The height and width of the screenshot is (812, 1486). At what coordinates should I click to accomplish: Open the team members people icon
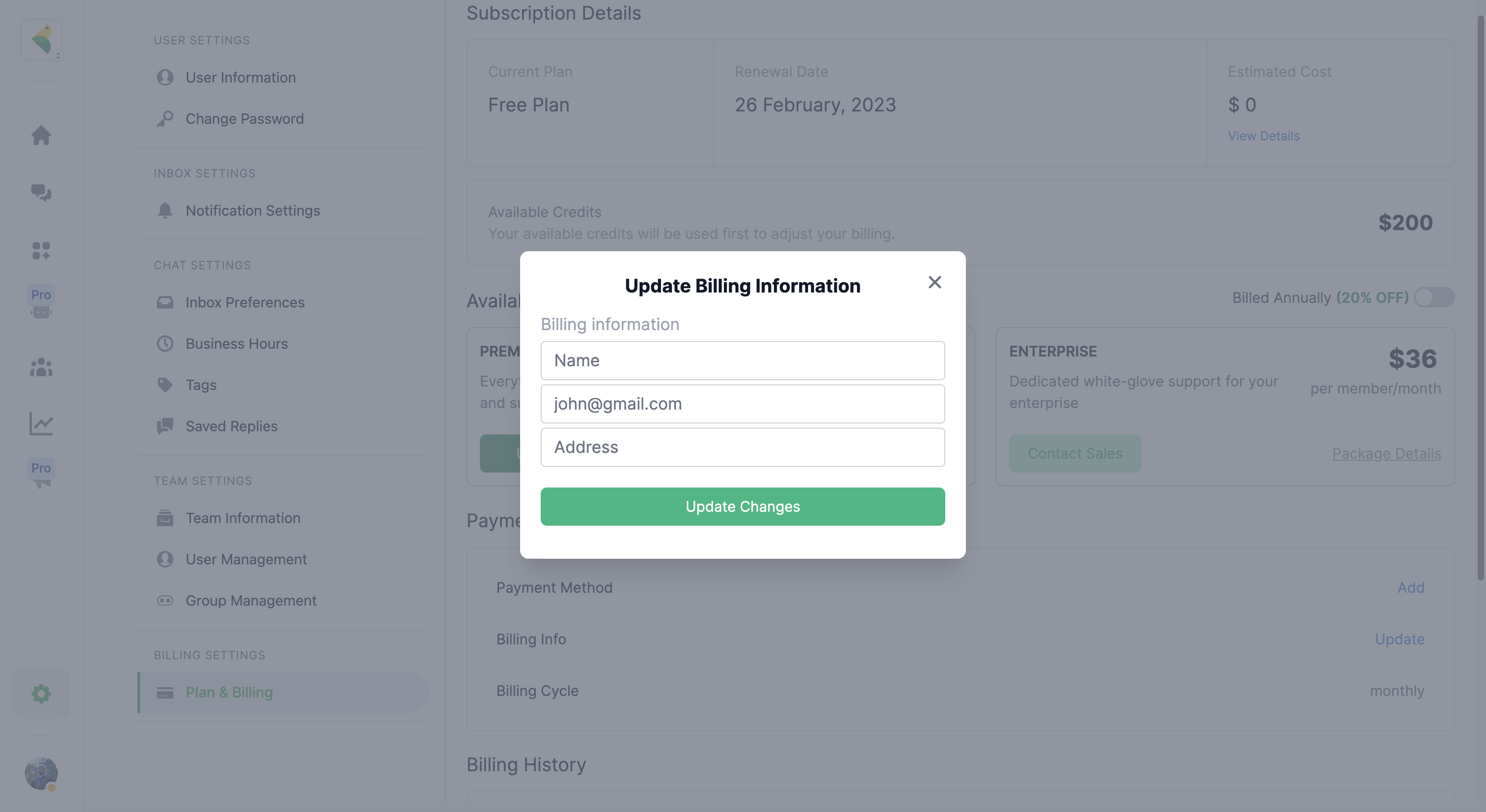pos(41,367)
